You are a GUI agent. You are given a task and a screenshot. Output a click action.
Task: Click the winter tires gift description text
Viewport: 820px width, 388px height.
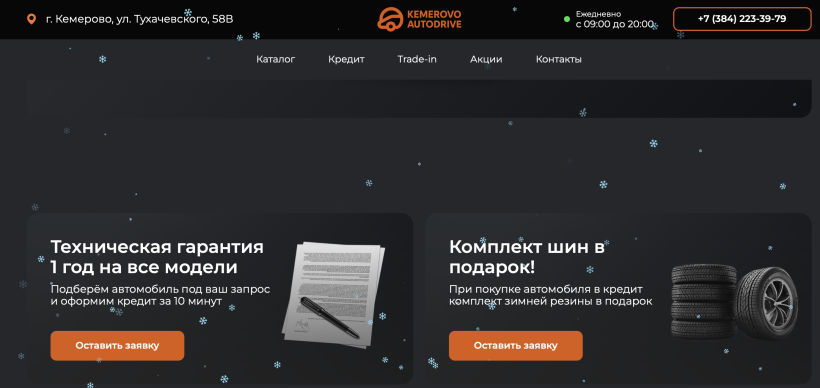click(x=551, y=295)
